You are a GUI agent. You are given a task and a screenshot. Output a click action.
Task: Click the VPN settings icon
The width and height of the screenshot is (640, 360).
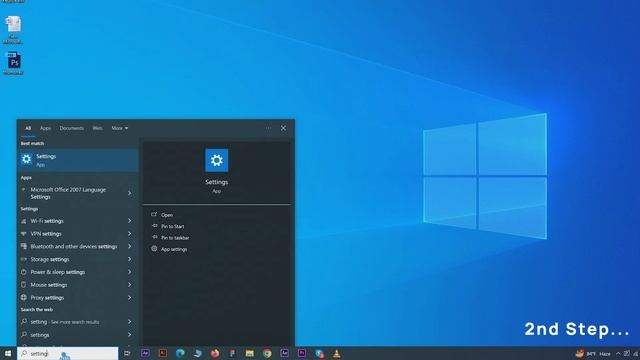(x=24, y=234)
